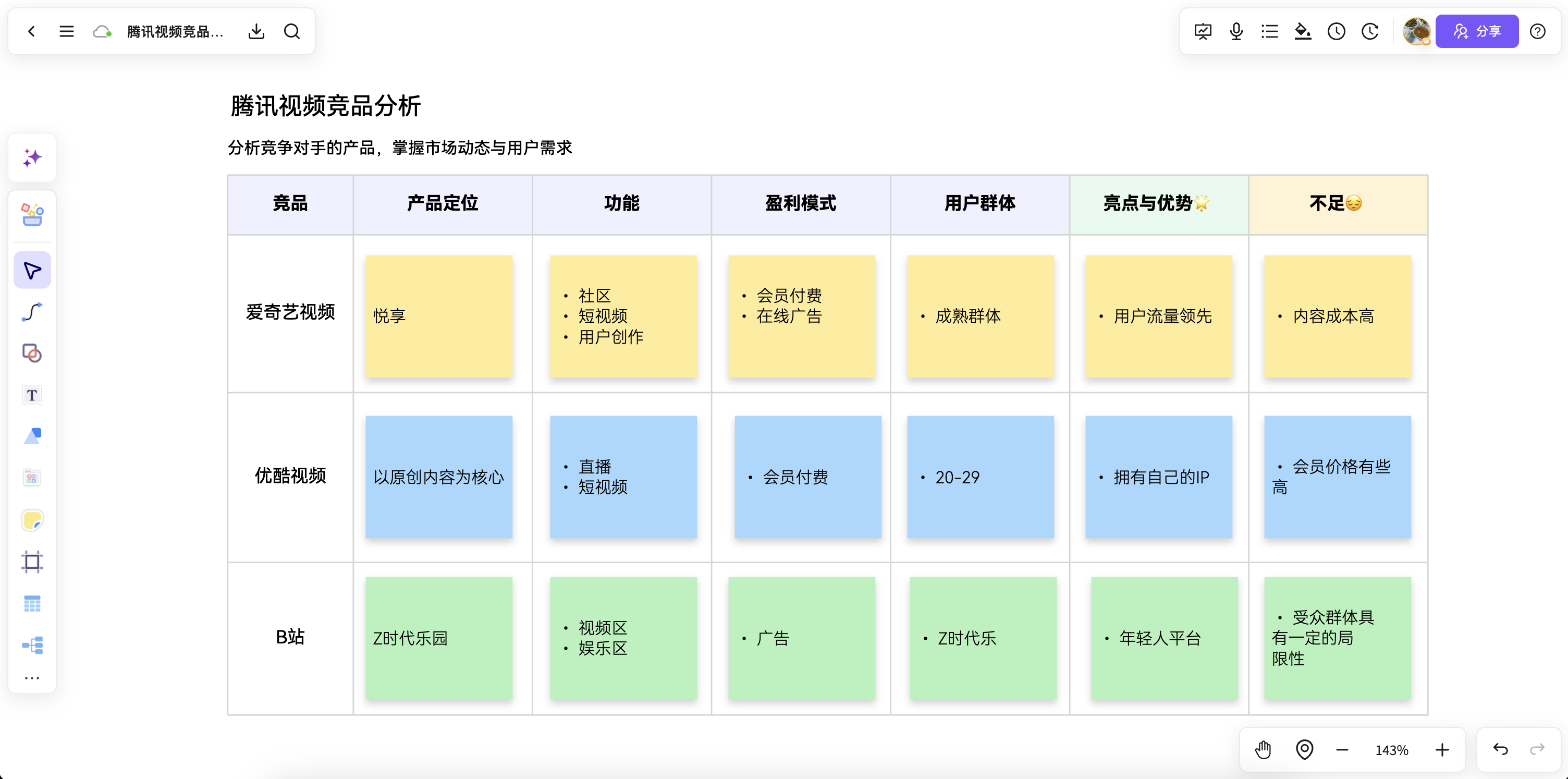The width and height of the screenshot is (1568, 779).
Task: Open the templates and shapes library icon
Action: (32, 214)
